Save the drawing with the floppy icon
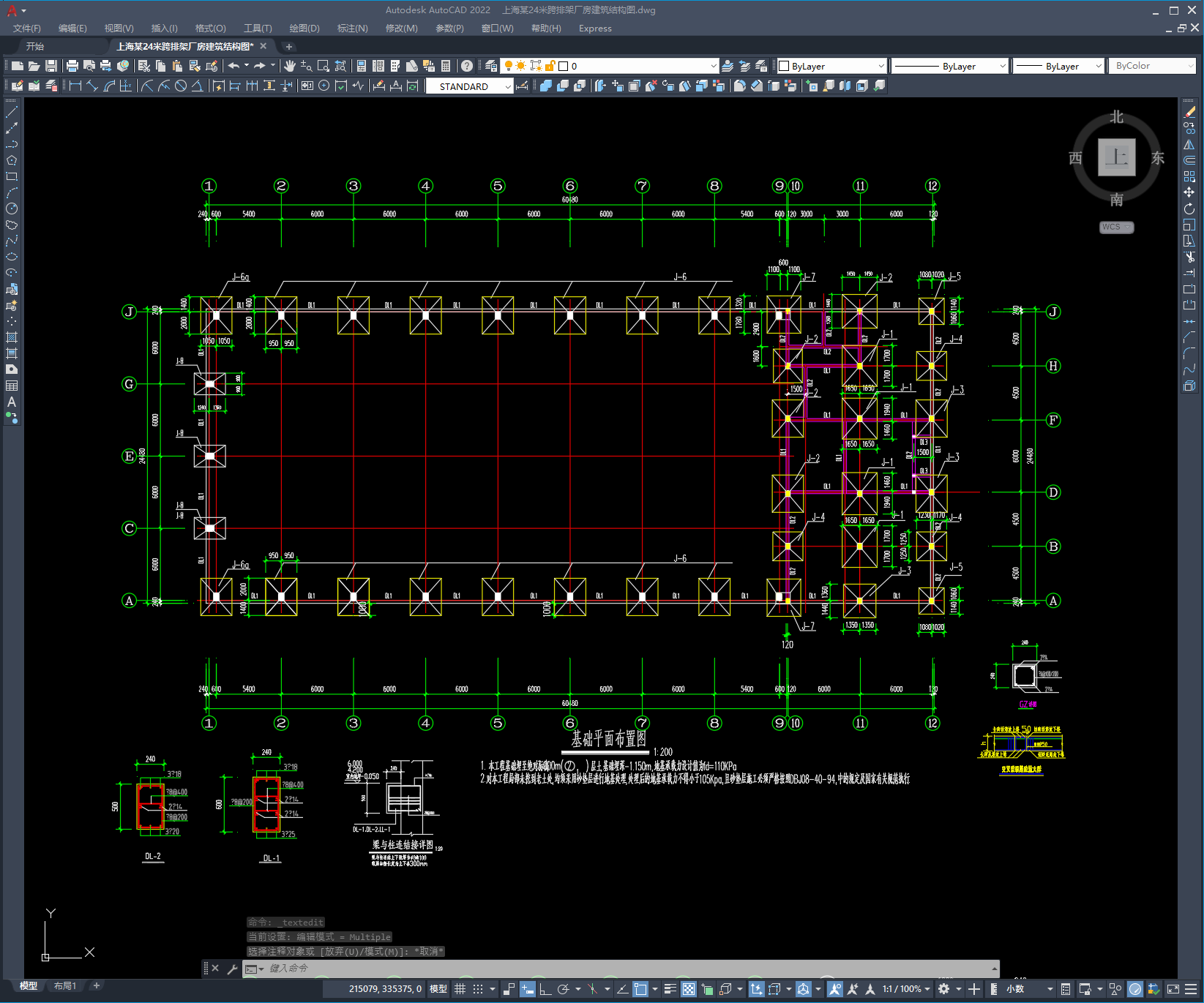The height and width of the screenshot is (1003, 1204). tap(51, 66)
